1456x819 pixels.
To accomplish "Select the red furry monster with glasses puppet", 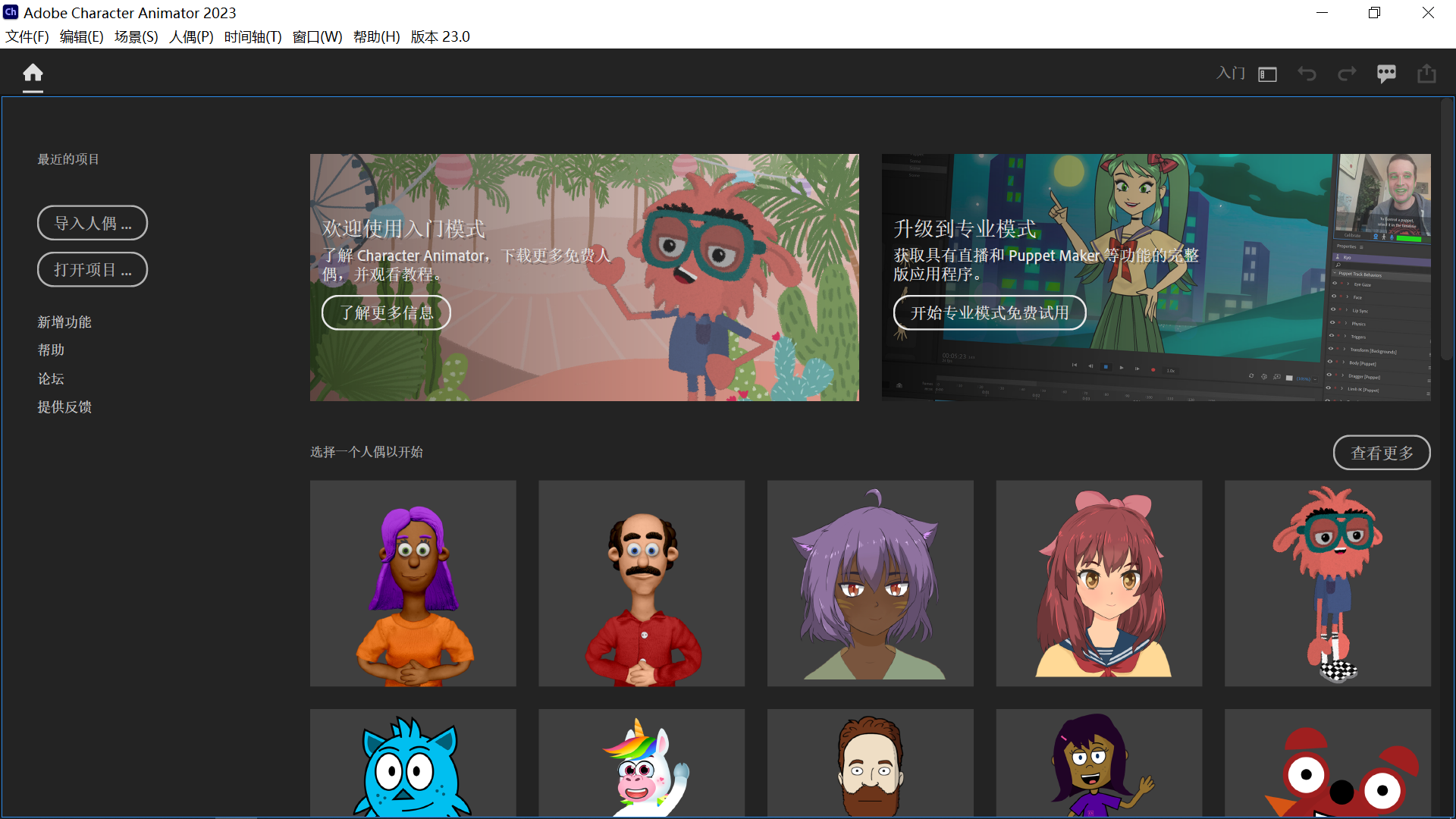I will point(1328,583).
